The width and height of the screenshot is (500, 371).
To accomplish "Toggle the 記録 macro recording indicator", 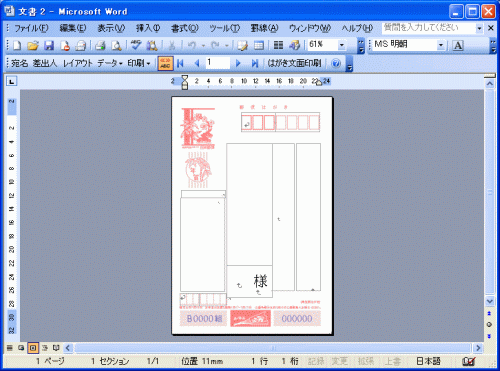I will point(316,361).
